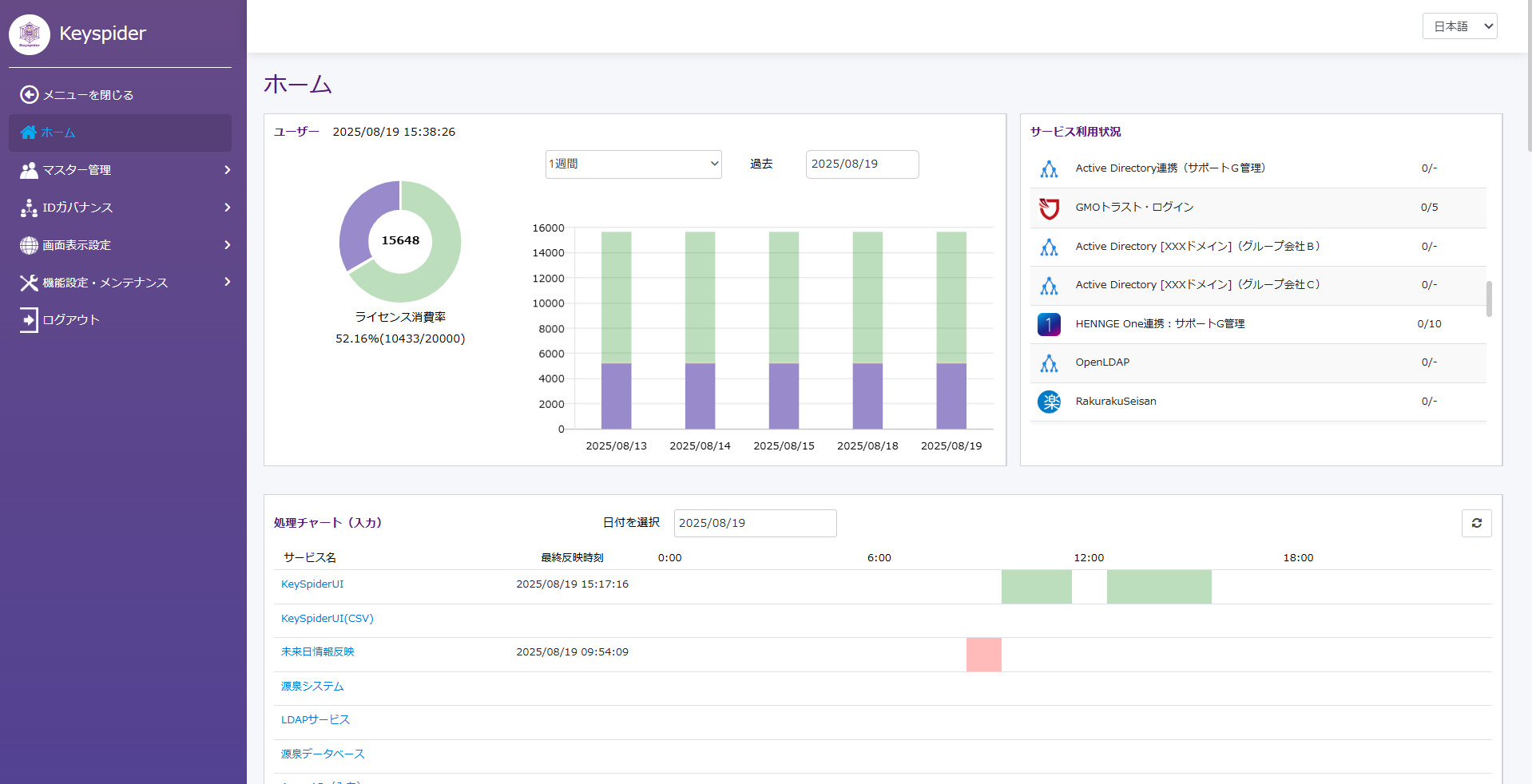The image size is (1532, 784).
Task: Open the 未来日情報反映 link
Action: pyautogui.click(x=317, y=652)
